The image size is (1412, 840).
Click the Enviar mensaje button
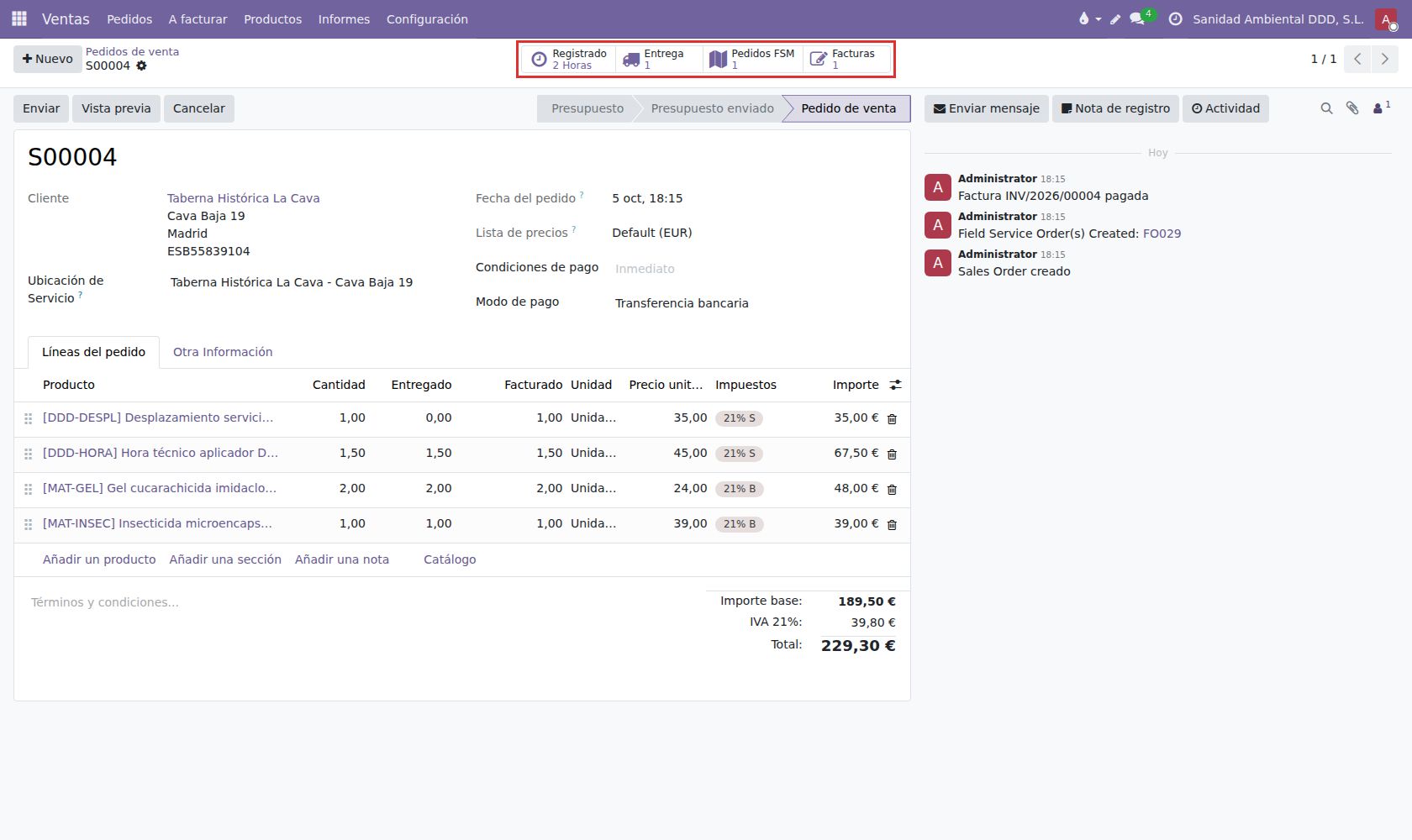click(x=987, y=108)
